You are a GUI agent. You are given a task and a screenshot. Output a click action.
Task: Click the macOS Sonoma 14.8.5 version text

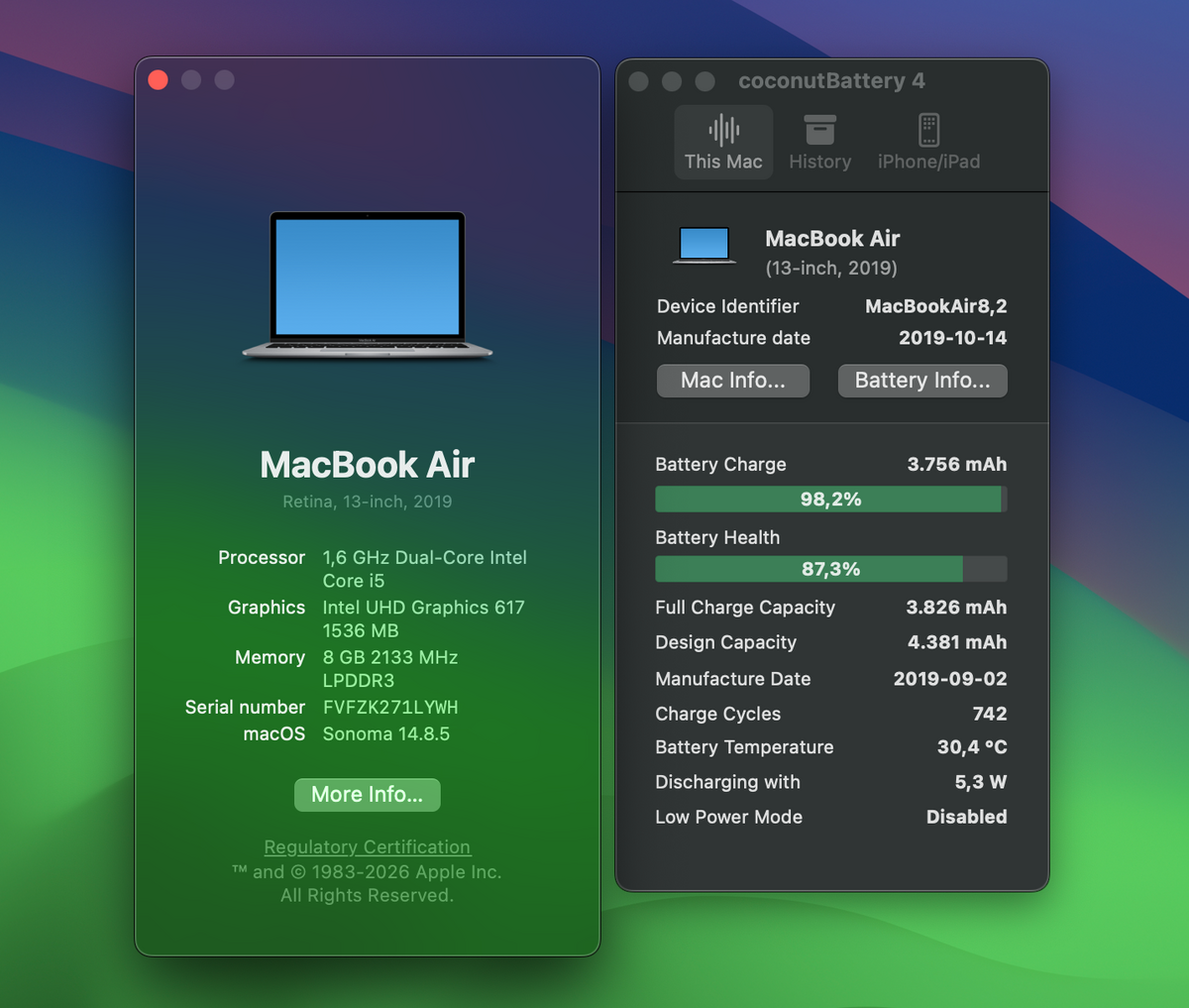(385, 734)
